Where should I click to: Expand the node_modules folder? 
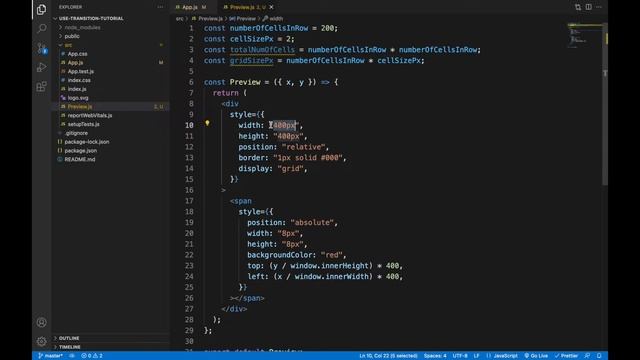click(x=82, y=27)
